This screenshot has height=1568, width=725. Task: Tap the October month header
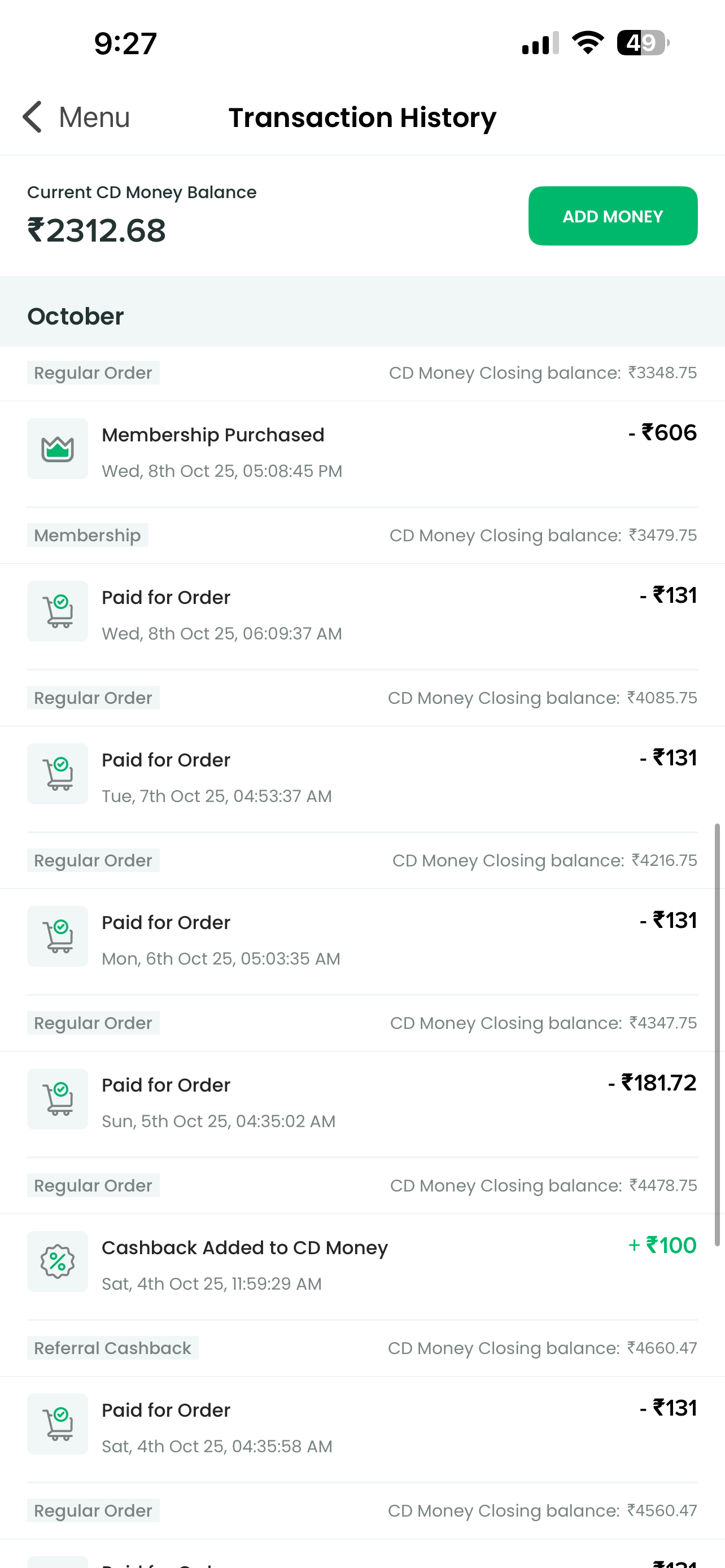(x=76, y=317)
